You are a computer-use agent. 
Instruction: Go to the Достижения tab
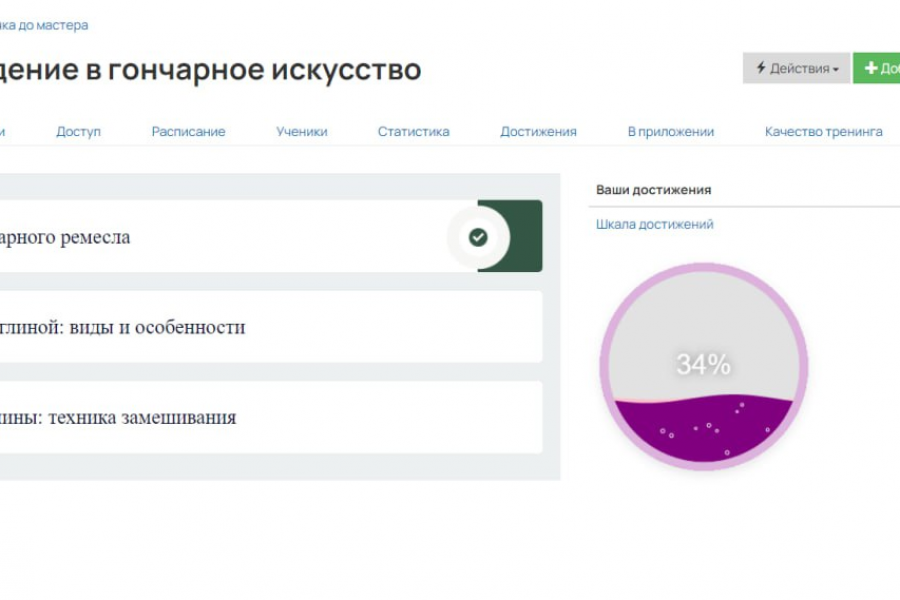click(538, 131)
